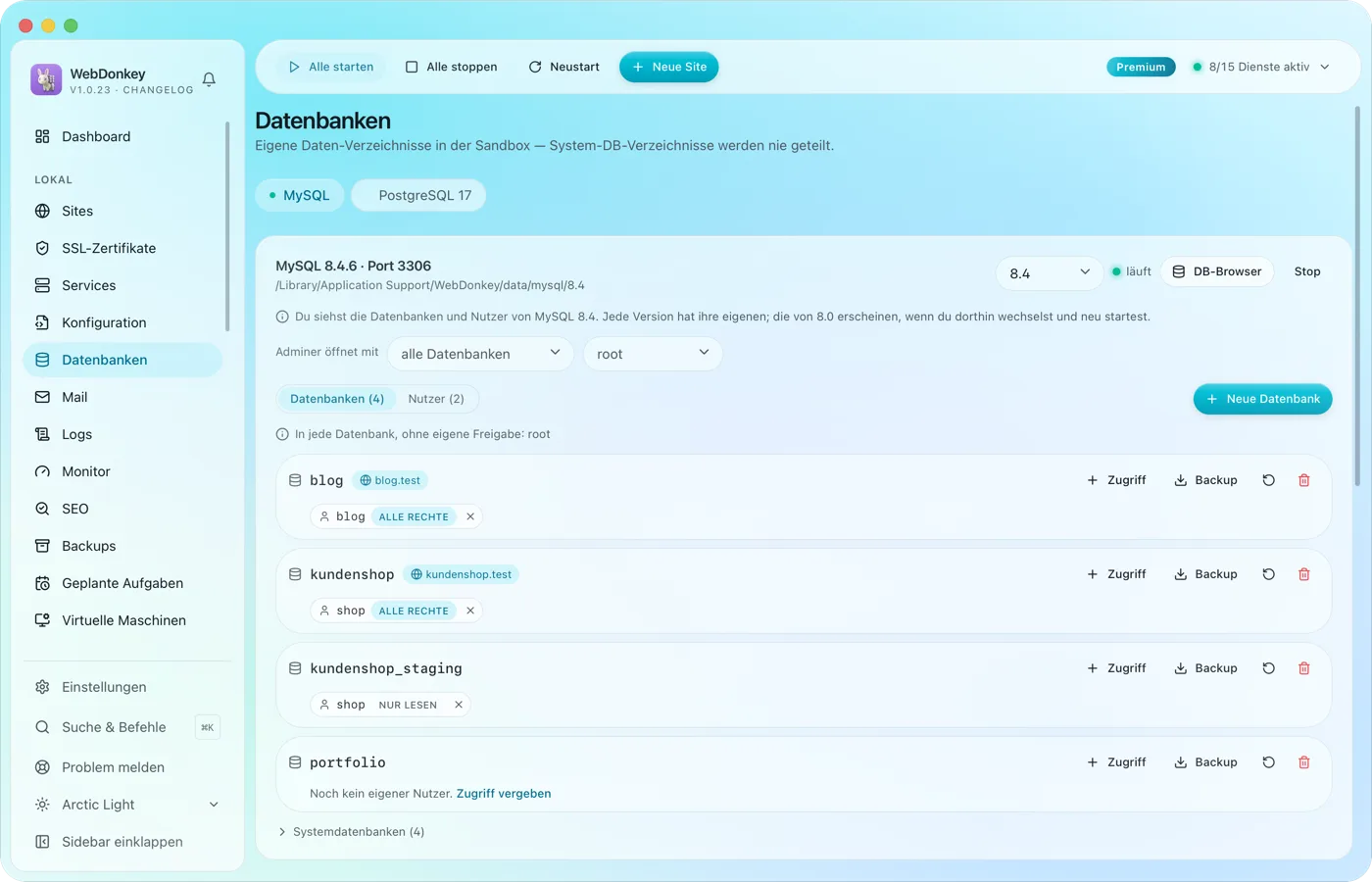Screen dimensions: 1372x882
Task: Open Geplante Aufgaben in sidebar
Action: tap(122, 583)
